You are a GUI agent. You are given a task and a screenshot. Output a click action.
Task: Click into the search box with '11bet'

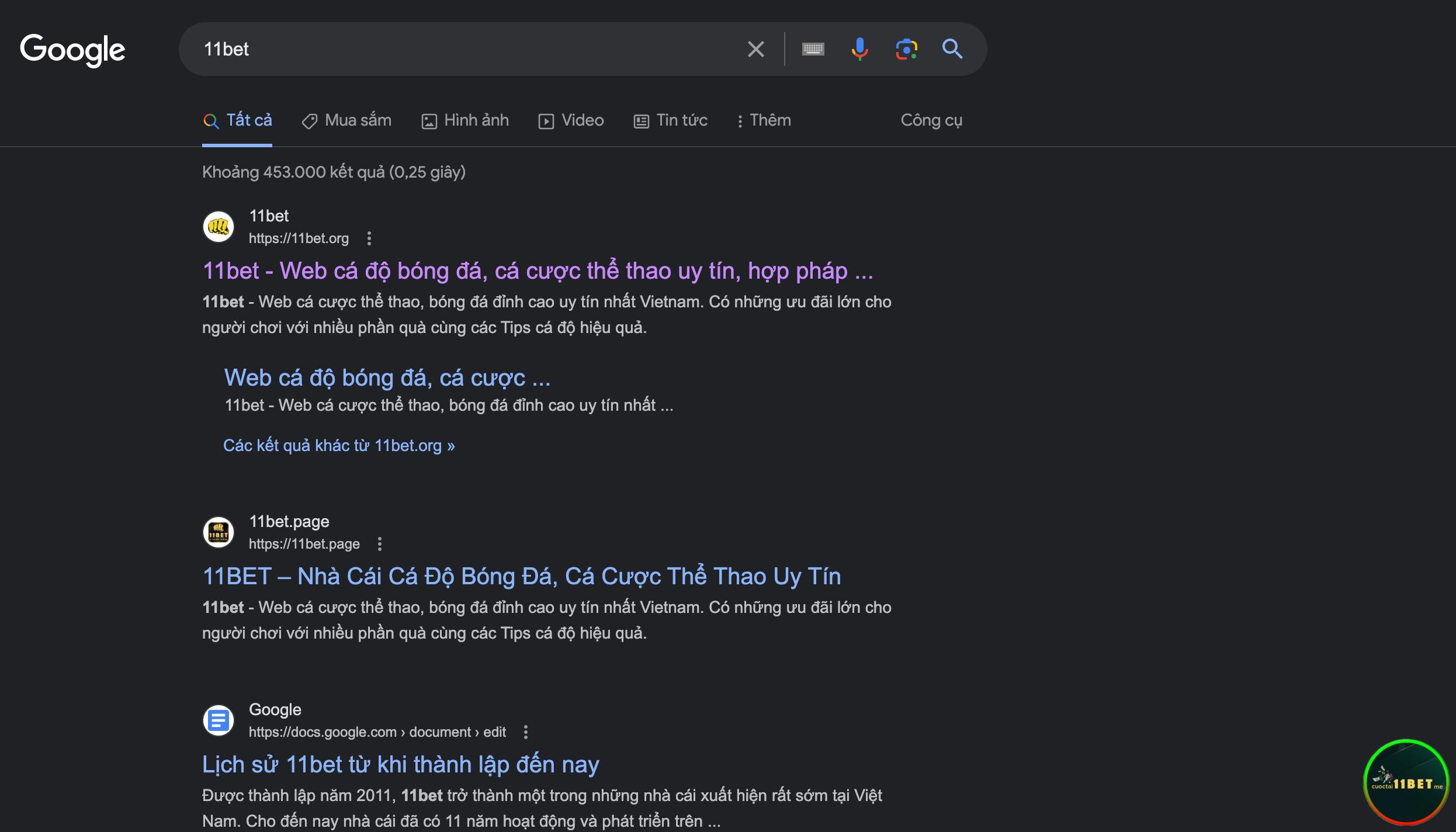coord(467,49)
